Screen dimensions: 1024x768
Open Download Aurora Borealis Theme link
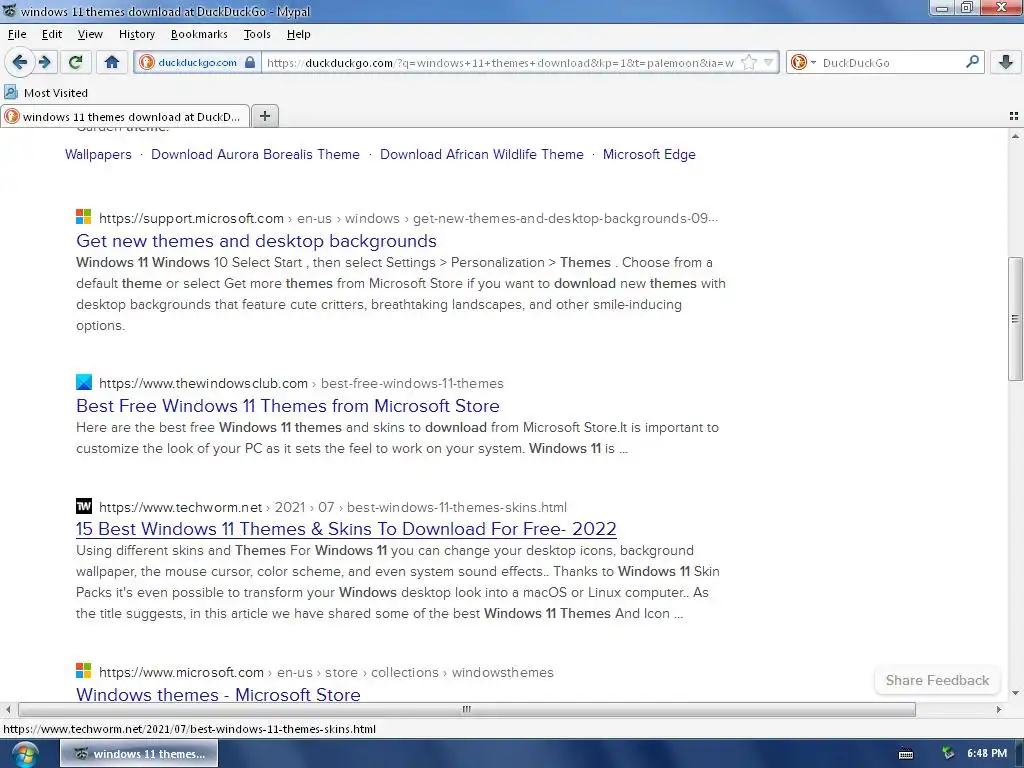coord(255,154)
